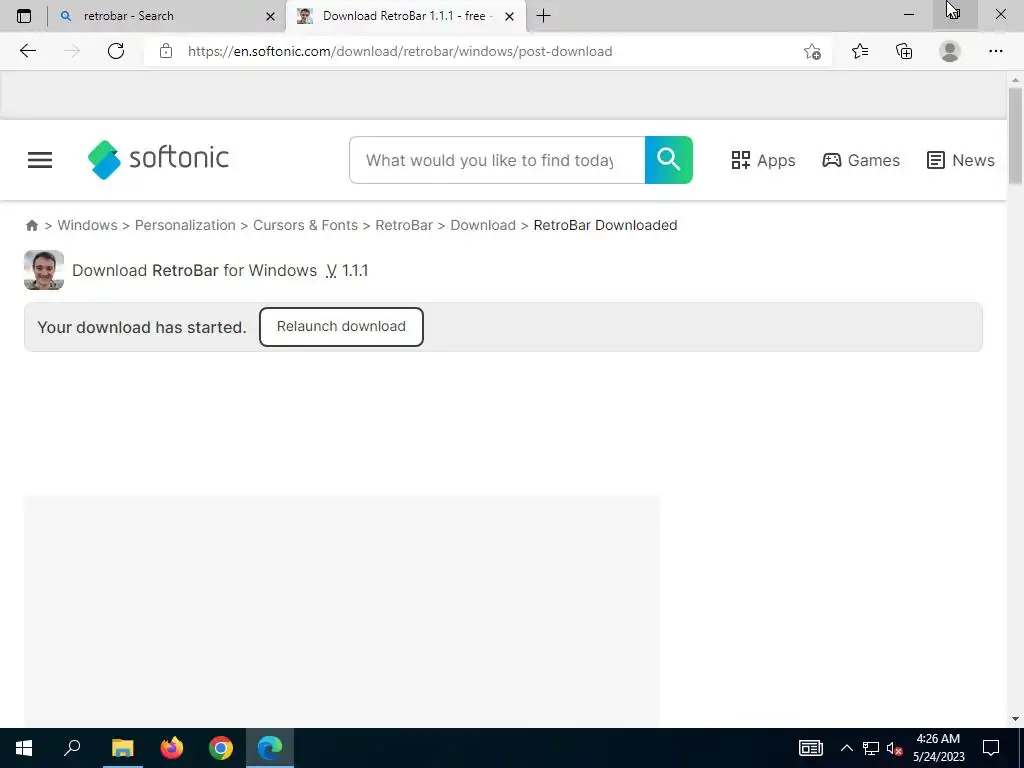Screen dimensions: 1024x768
Task: Open the RetroBar breadcrumb link
Action: pos(404,225)
